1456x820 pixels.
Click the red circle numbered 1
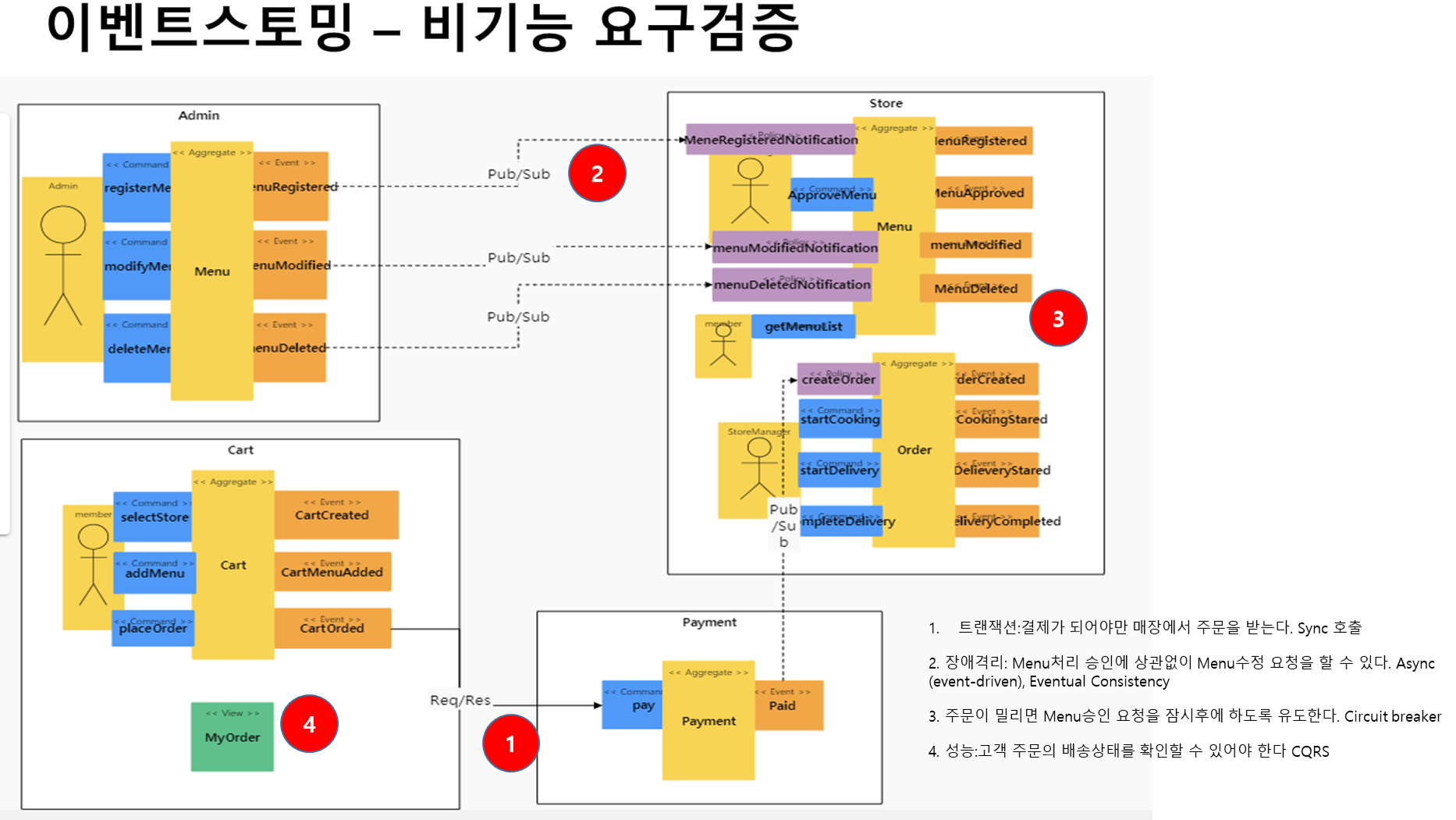(x=510, y=744)
